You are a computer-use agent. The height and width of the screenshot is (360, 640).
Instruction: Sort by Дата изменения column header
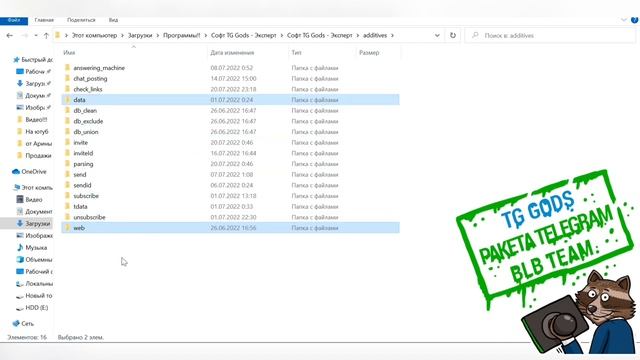(232, 53)
